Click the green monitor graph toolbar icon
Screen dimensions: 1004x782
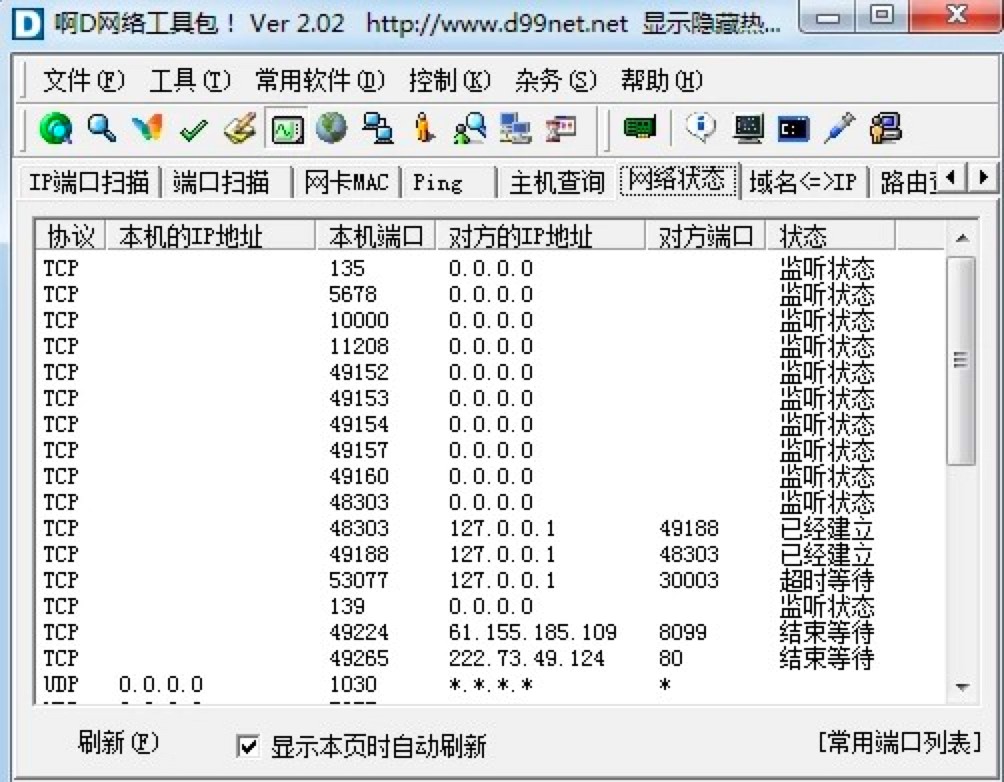(x=287, y=128)
